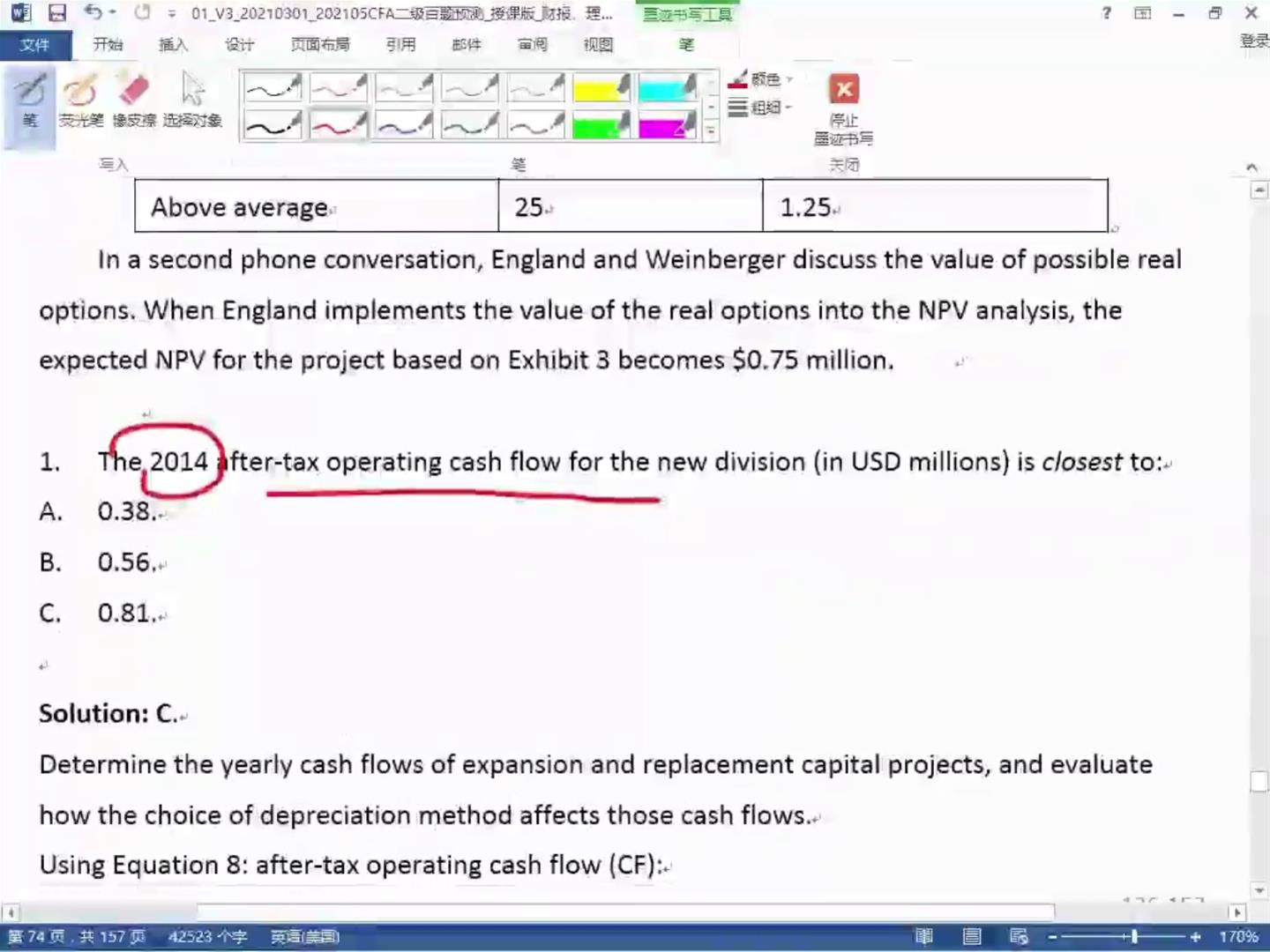
Task: Switch to the 视图 (View) tab
Action: pyautogui.click(x=598, y=44)
